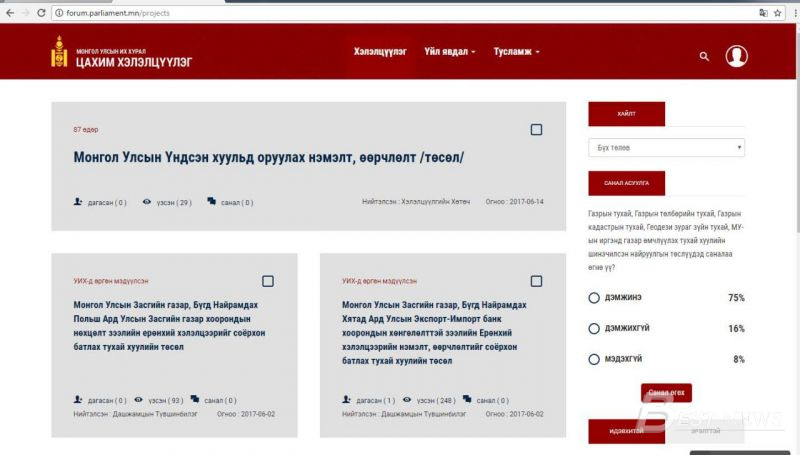Viewport: 800px width, 455px height.
Task: Tick checkbox on Хятад Экспорт-Импорт банк card
Action: point(536,281)
